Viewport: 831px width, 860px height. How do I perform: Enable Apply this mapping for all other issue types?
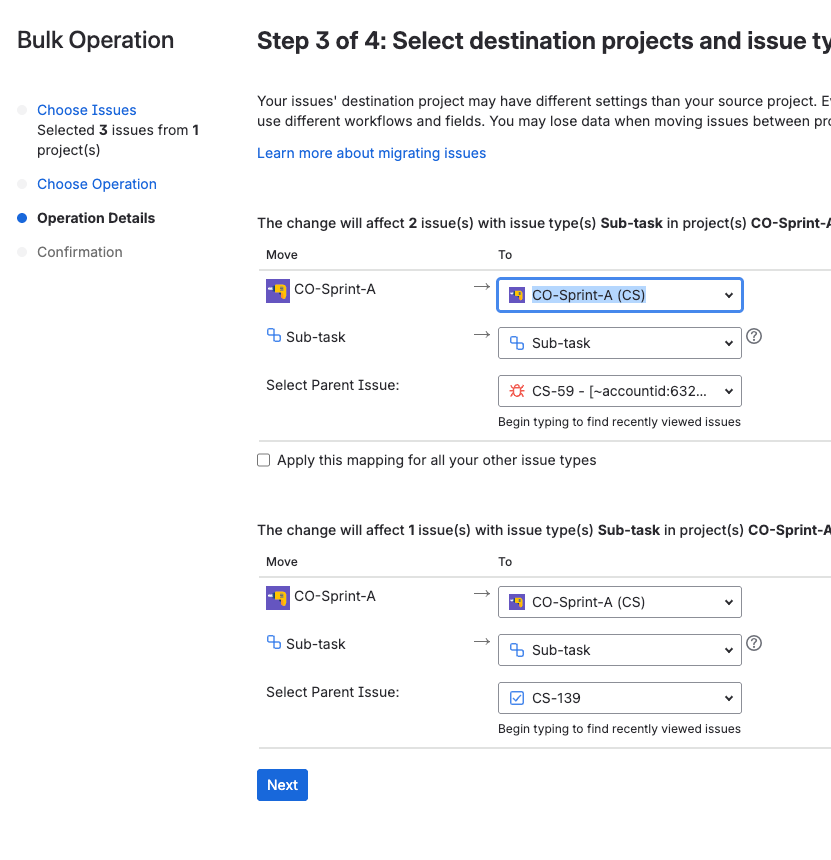[x=264, y=461]
